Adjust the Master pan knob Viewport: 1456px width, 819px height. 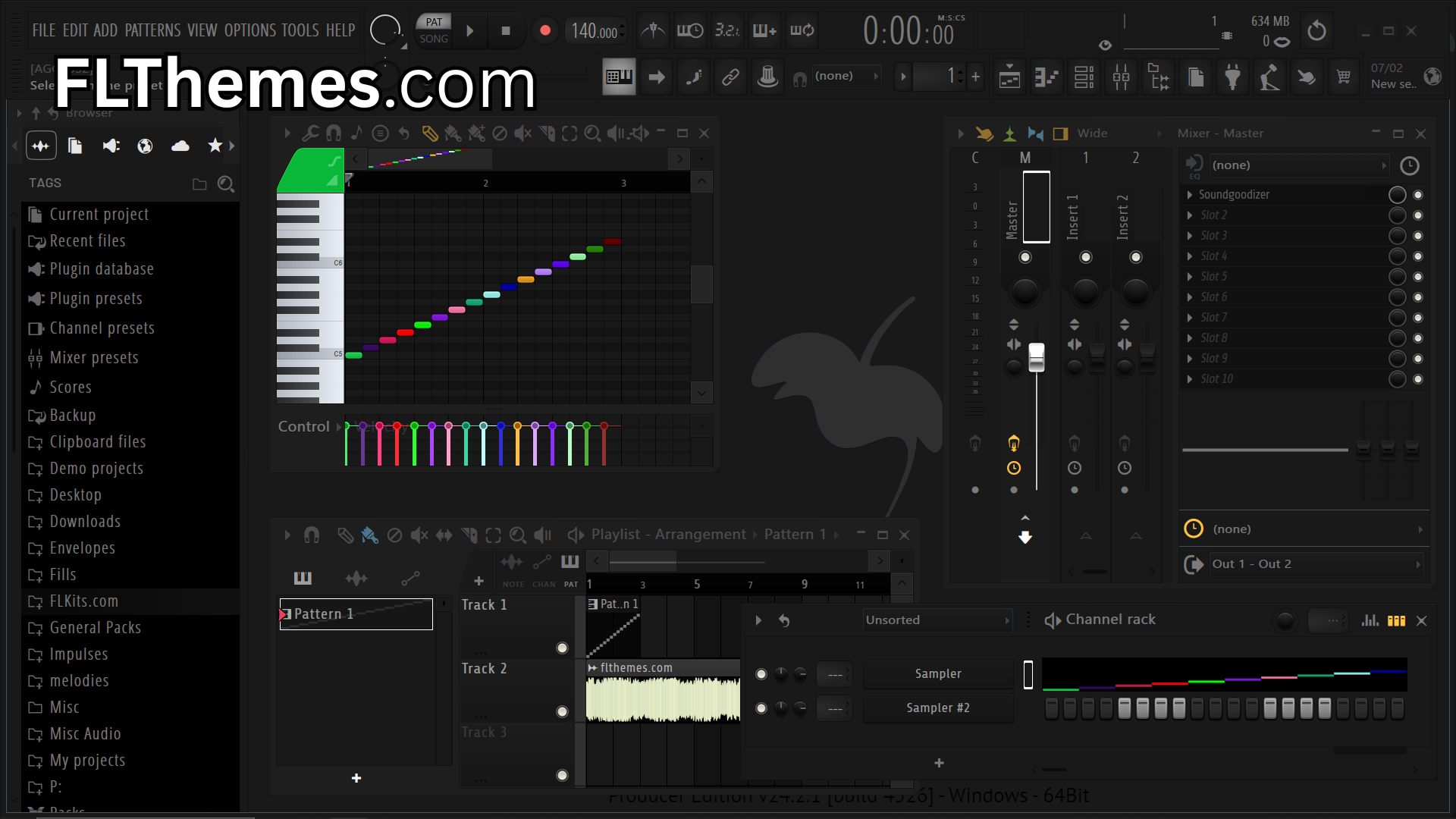tap(1025, 292)
